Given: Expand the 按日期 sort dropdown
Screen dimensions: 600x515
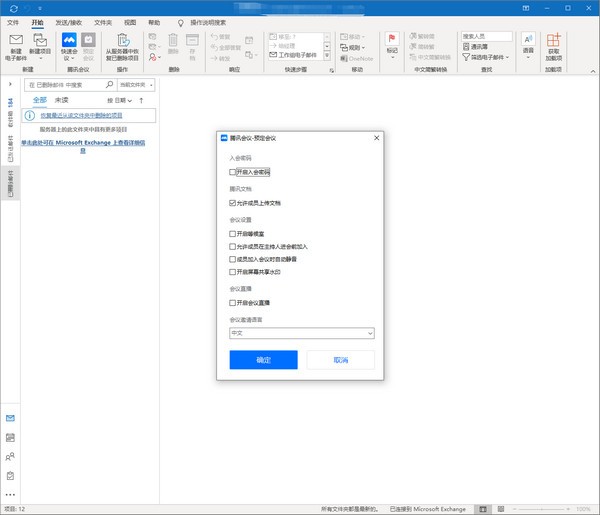Looking at the screenshot, I should (x=120, y=101).
